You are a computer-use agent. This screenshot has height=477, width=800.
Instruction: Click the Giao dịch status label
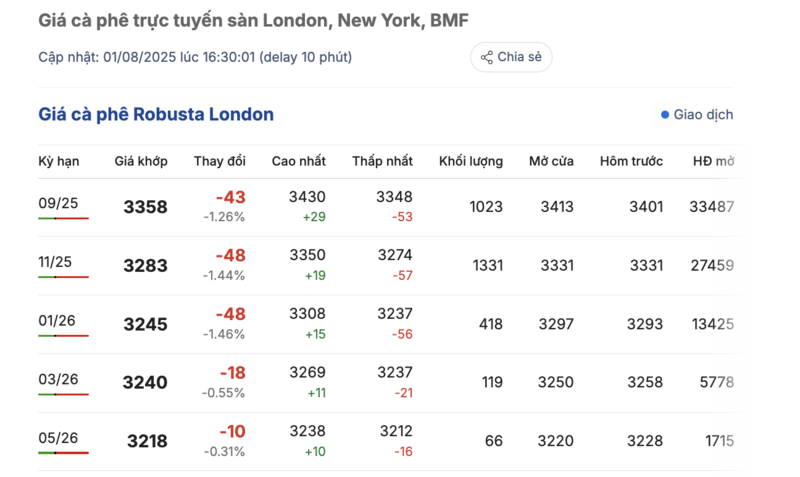coord(703,115)
